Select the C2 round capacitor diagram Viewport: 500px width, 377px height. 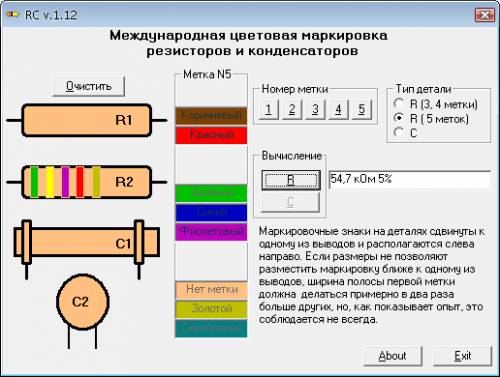coord(83,311)
